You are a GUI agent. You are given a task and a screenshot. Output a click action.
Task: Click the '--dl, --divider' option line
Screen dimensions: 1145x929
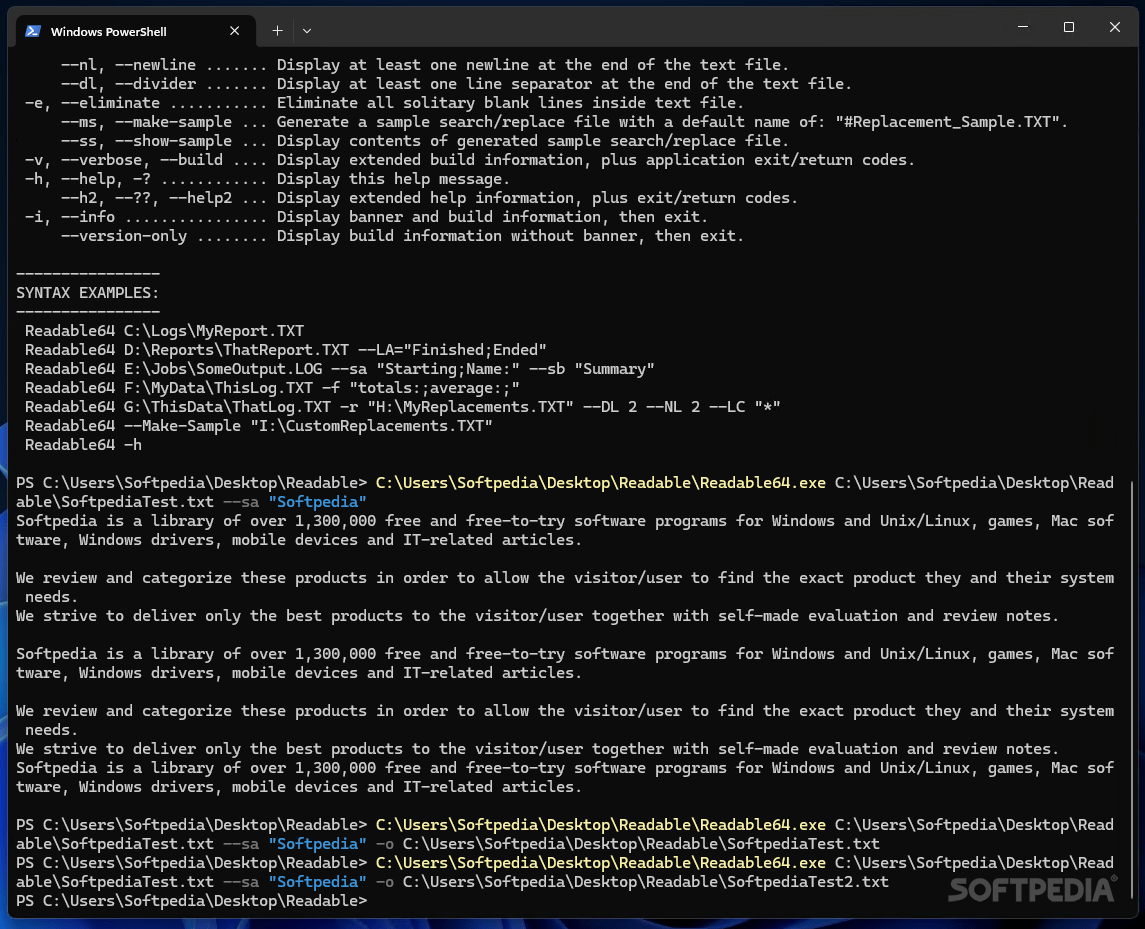pyautogui.click(x=456, y=84)
